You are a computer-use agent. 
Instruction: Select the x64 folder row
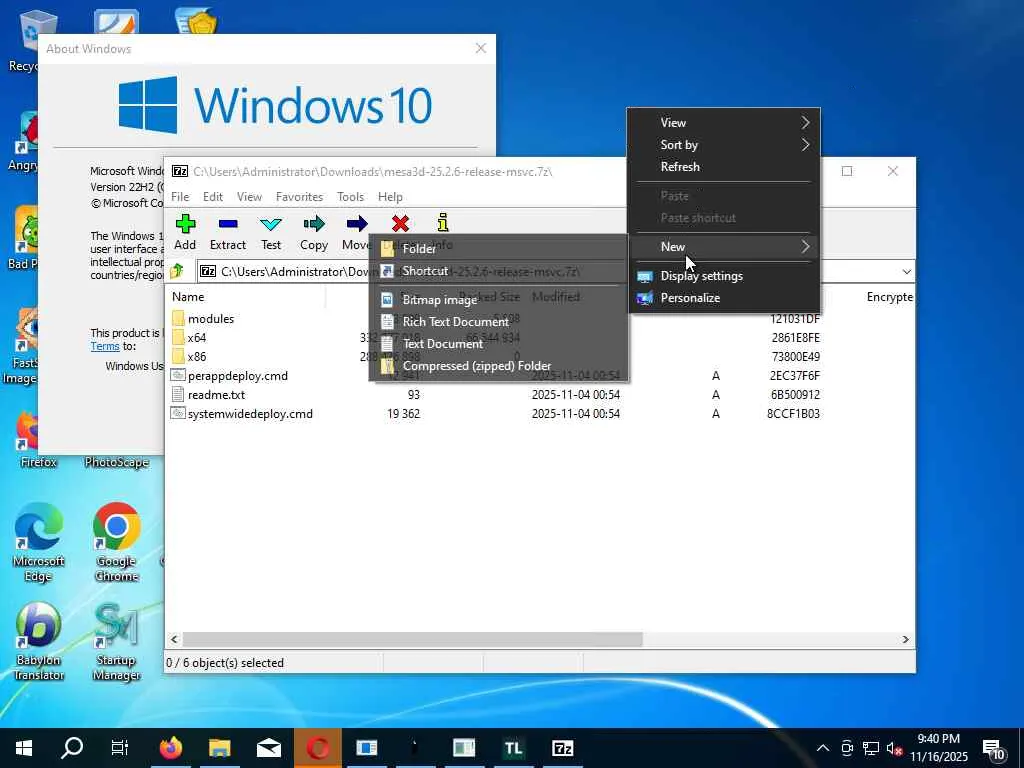click(189, 338)
